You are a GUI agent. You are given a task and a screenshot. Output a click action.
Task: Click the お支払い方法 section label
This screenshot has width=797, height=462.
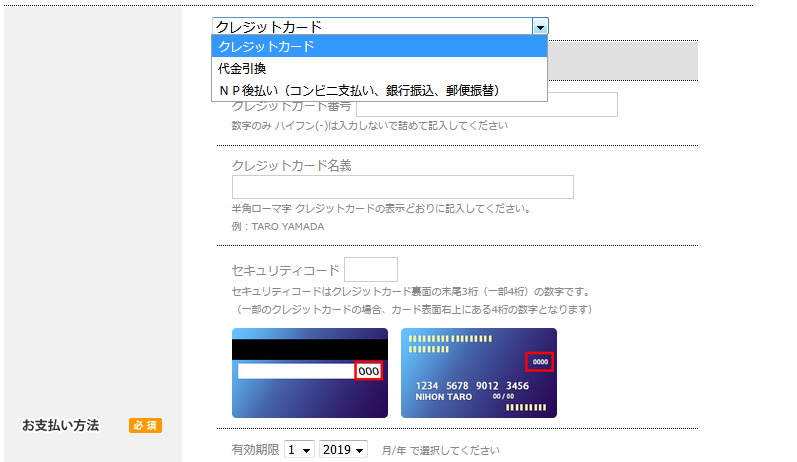pyautogui.click(x=61, y=426)
